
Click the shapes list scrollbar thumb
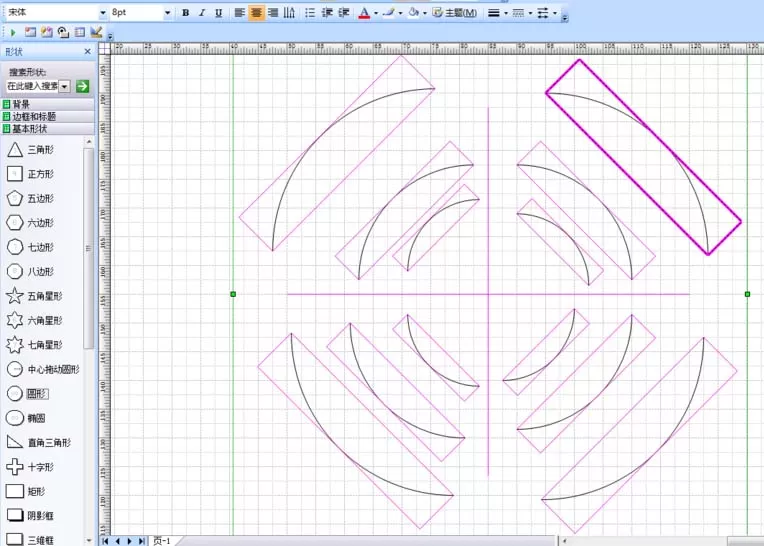pos(88,248)
